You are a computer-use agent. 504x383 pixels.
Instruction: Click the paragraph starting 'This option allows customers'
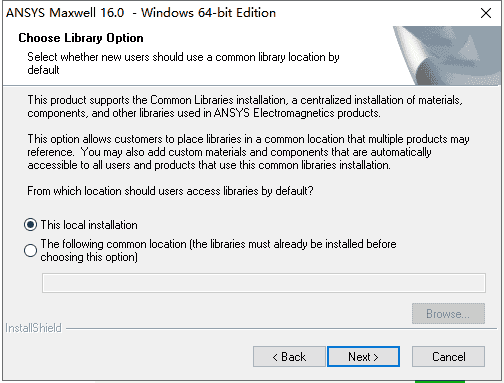tap(248, 152)
